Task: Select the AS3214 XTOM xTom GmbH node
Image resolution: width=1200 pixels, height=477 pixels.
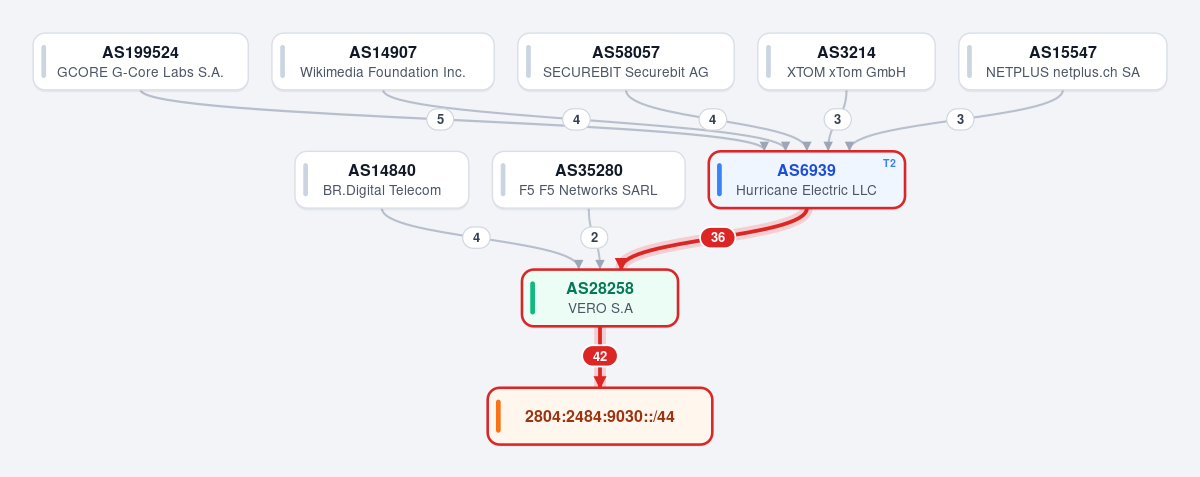Action: [x=846, y=62]
